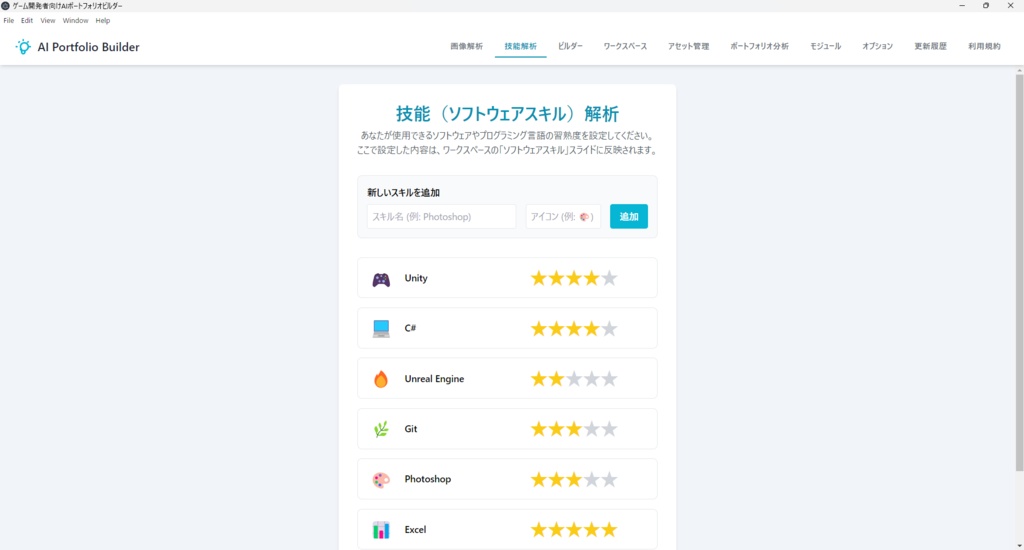Set Unity rating to four stars
The image size is (1024, 550).
(591, 278)
